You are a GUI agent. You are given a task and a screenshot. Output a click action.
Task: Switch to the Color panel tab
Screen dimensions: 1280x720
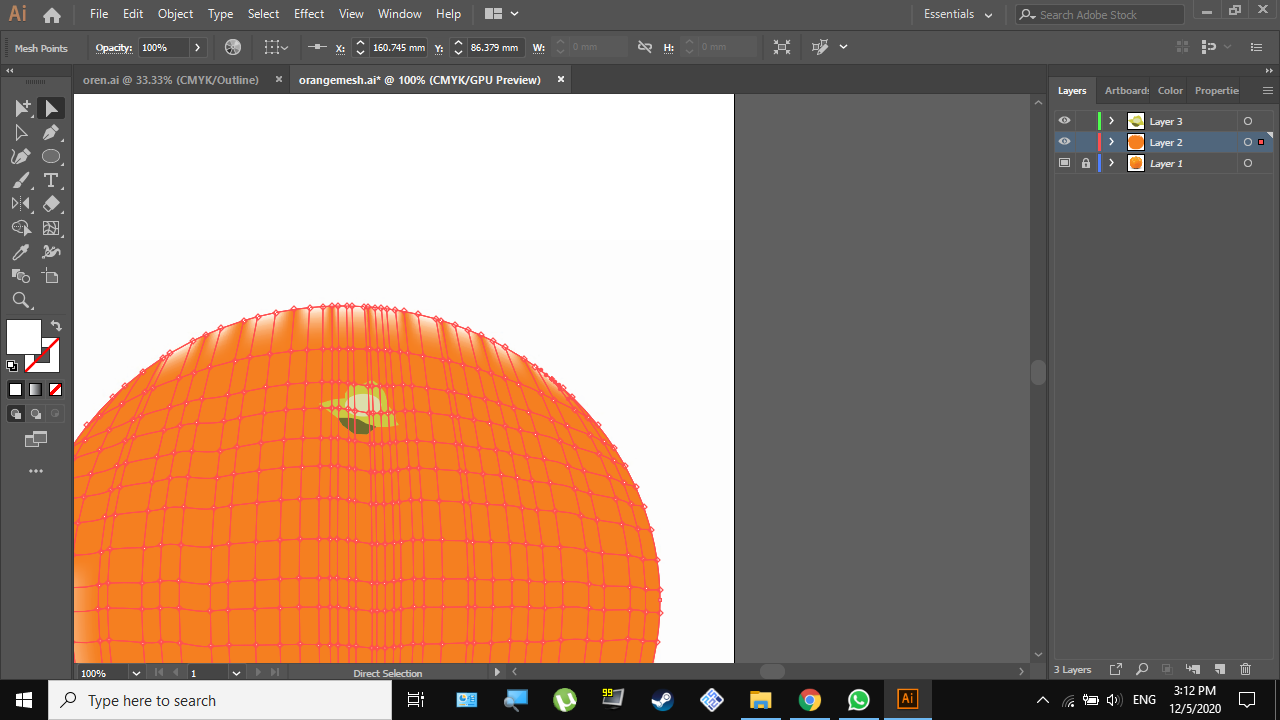click(x=1170, y=90)
